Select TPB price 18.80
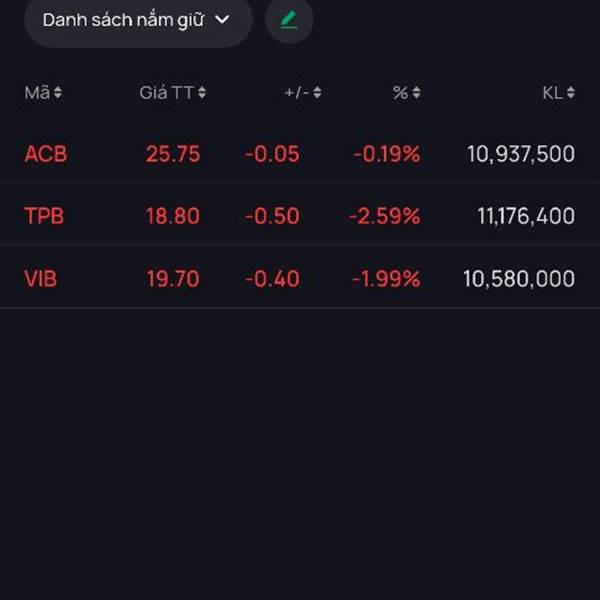 [173, 216]
